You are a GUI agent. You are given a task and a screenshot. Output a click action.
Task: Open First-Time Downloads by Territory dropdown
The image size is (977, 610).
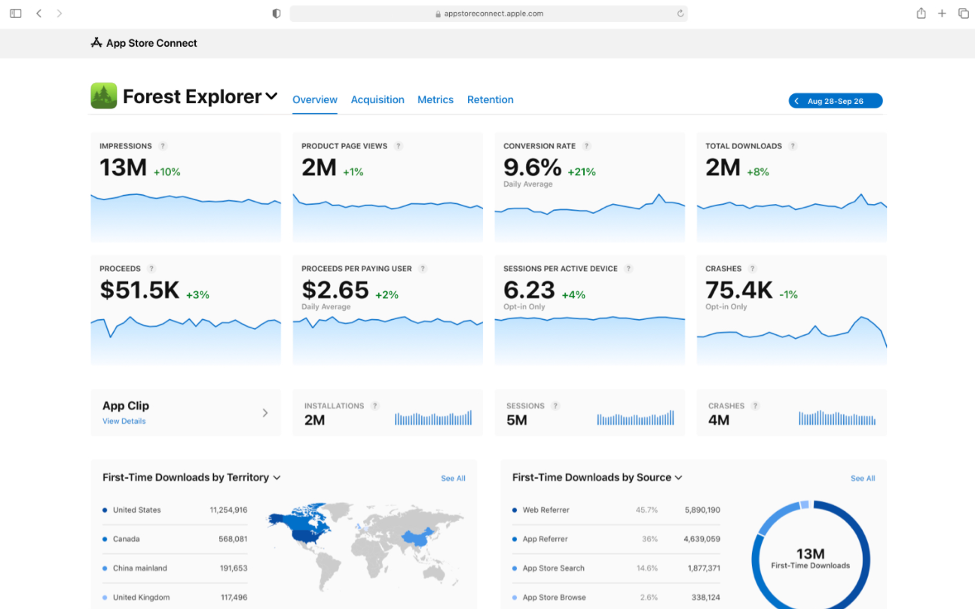(277, 478)
